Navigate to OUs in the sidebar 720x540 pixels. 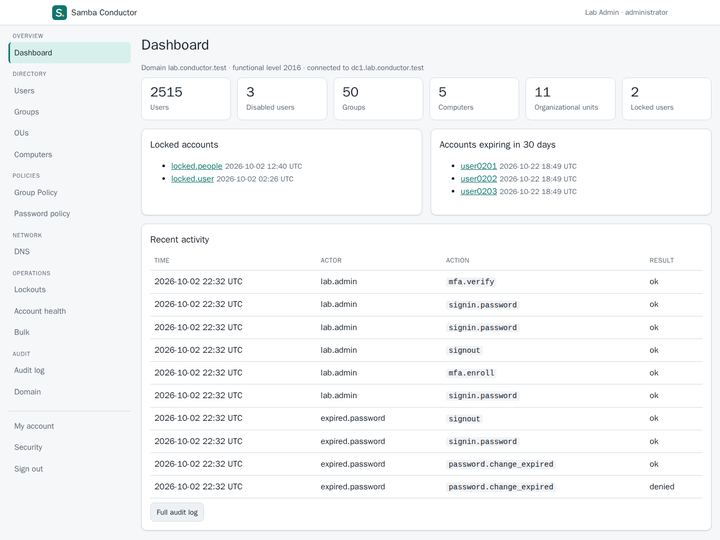(x=22, y=133)
